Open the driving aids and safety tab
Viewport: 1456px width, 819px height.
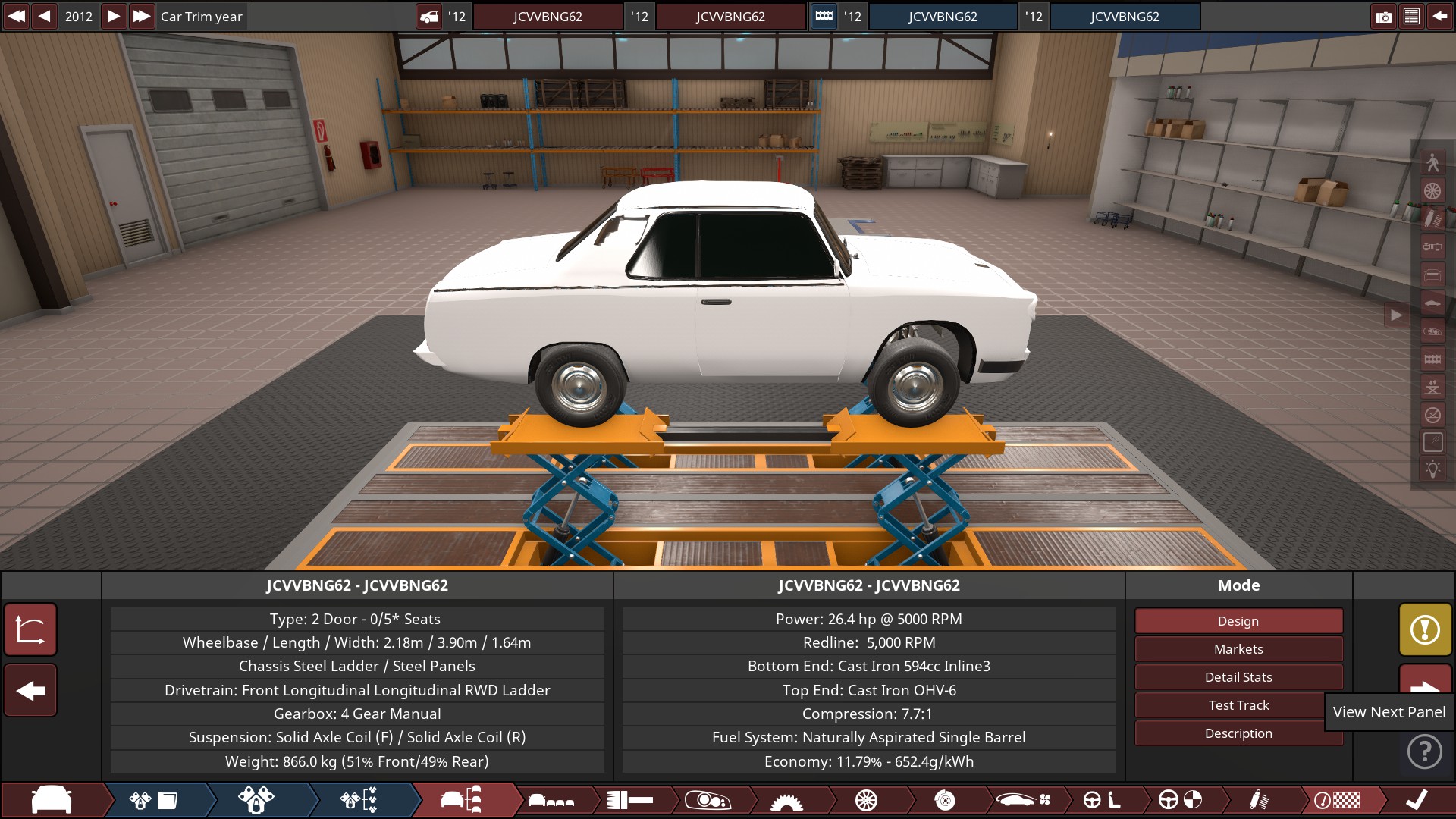1181,800
